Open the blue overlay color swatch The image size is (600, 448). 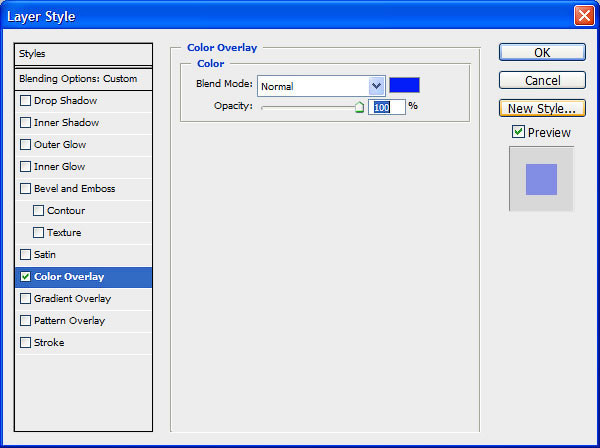(x=404, y=85)
